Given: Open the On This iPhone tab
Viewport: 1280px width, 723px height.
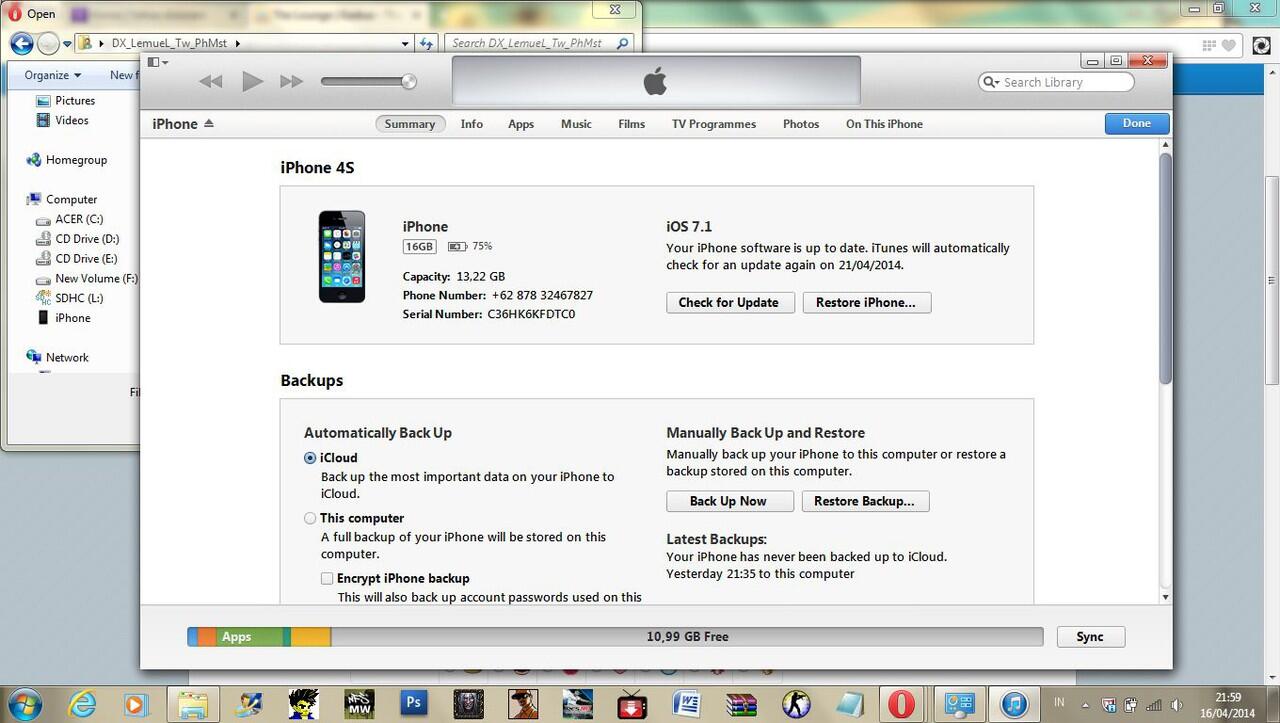Looking at the screenshot, I should (884, 124).
